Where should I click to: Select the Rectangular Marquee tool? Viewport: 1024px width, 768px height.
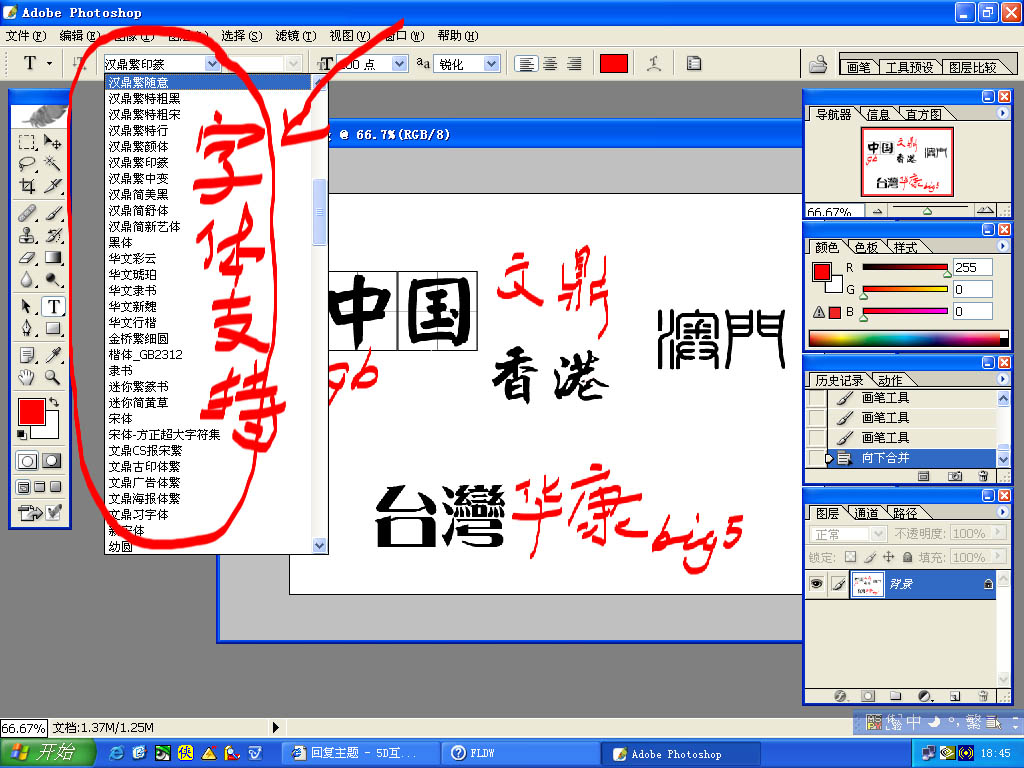27,142
